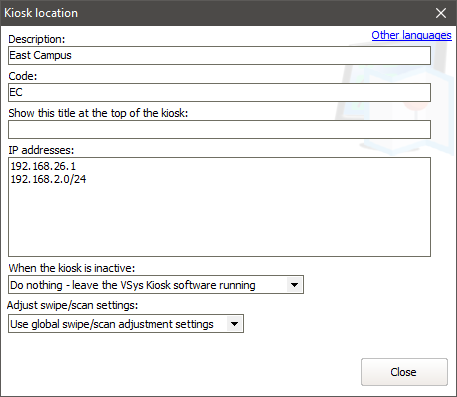Select the 'Do nothing' combo box text
457x397 pixels.
click(x=133, y=285)
